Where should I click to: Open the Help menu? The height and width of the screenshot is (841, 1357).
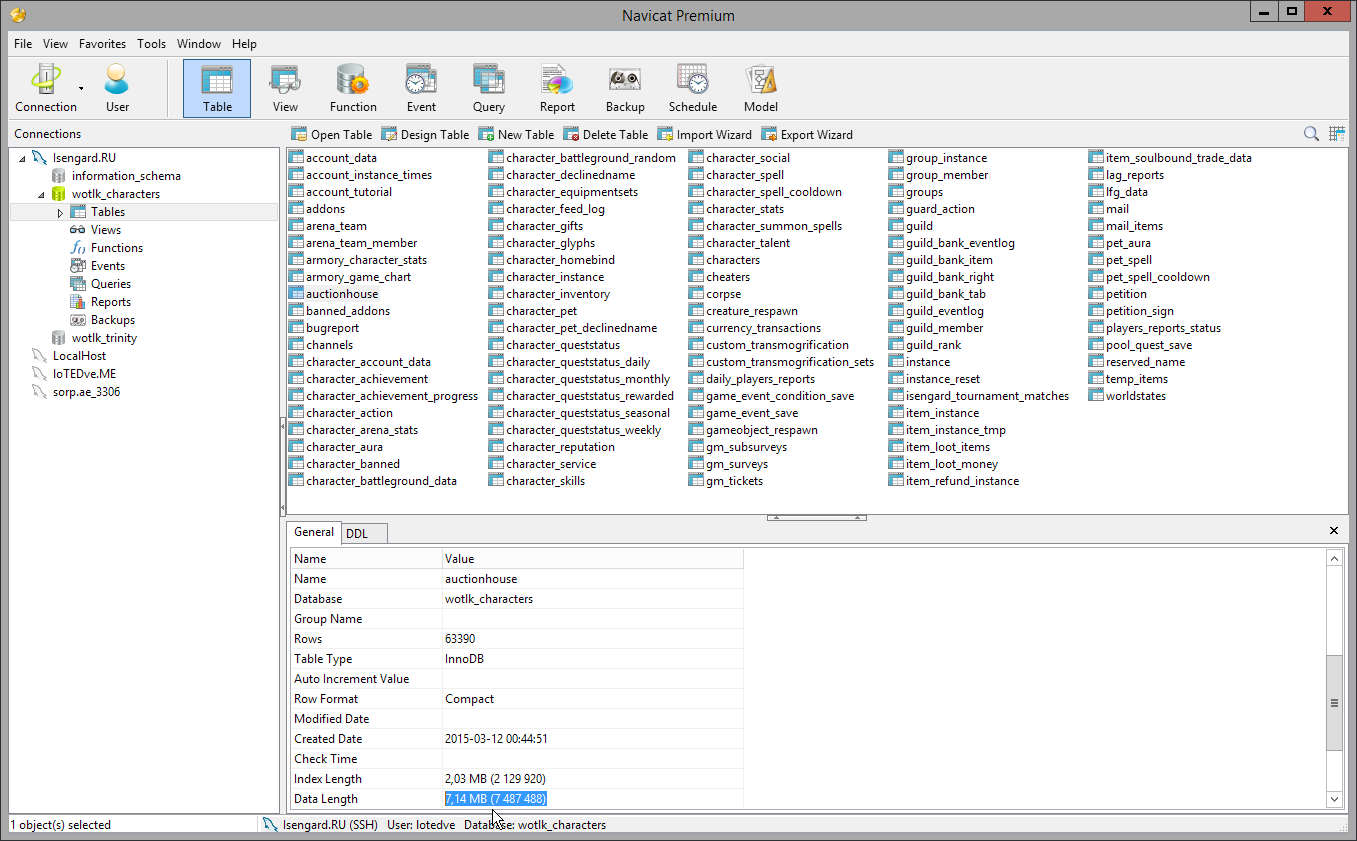[x=244, y=44]
